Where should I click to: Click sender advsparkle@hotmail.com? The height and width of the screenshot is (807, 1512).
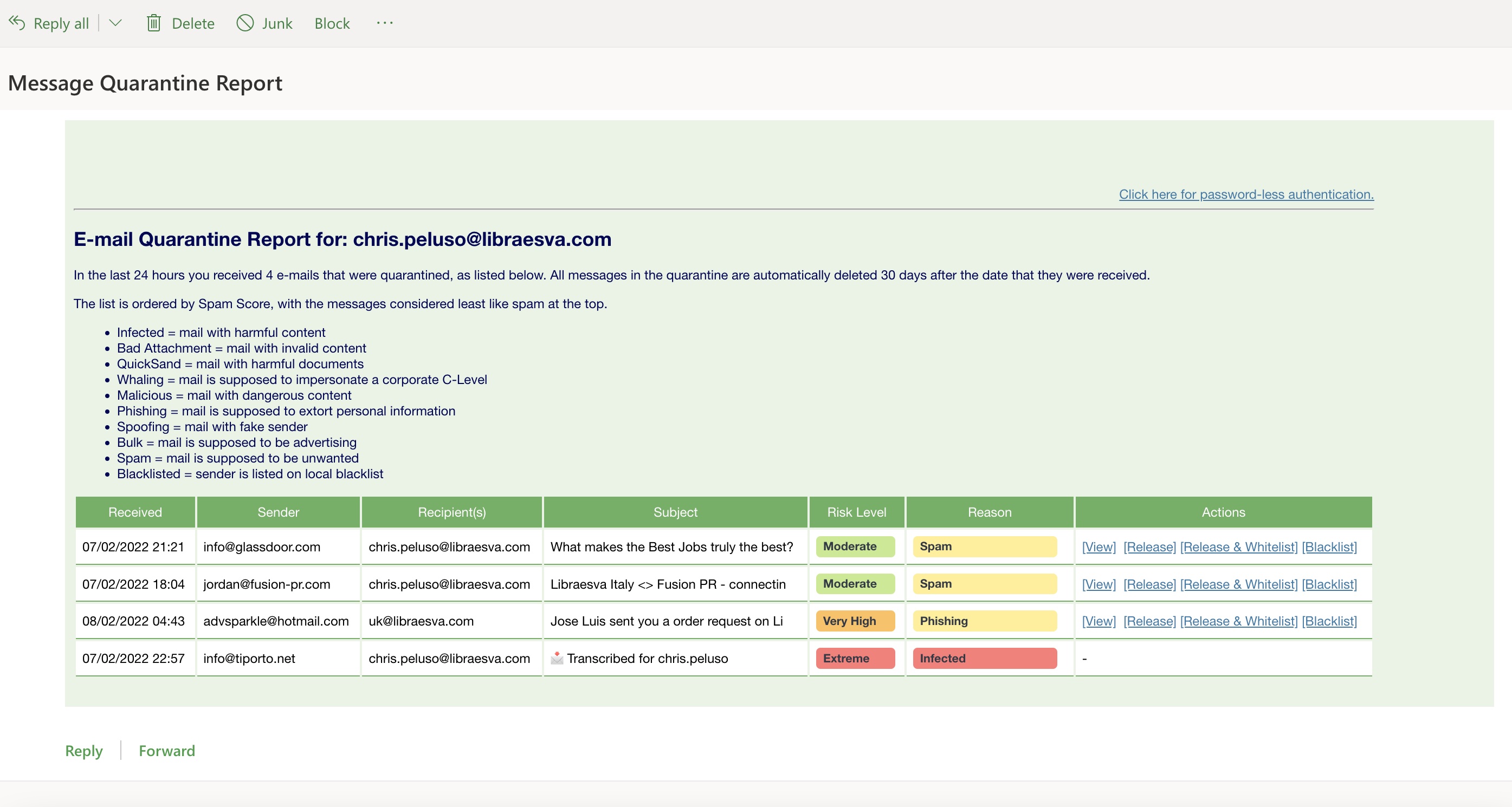pyautogui.click(x=276, y=621)
